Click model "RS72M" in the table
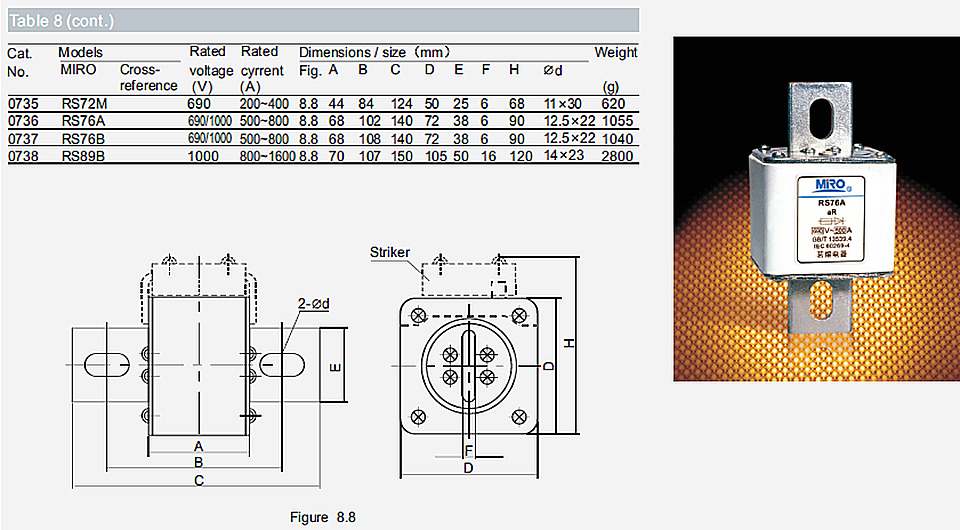Image resolution: width=960 pixels, height=530 pixels. [84, 103]
